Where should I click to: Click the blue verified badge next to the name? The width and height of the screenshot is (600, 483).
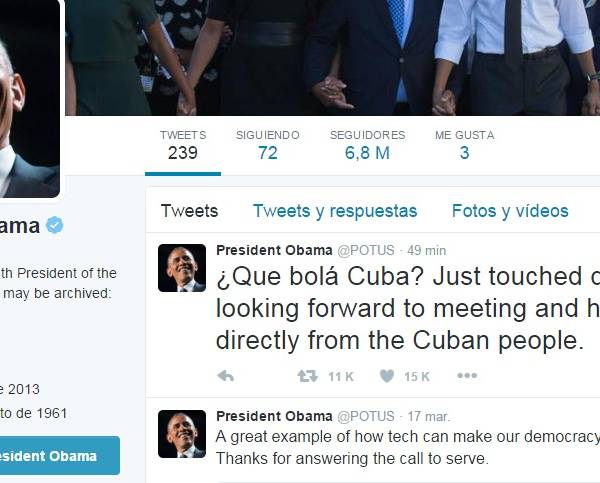55,225
